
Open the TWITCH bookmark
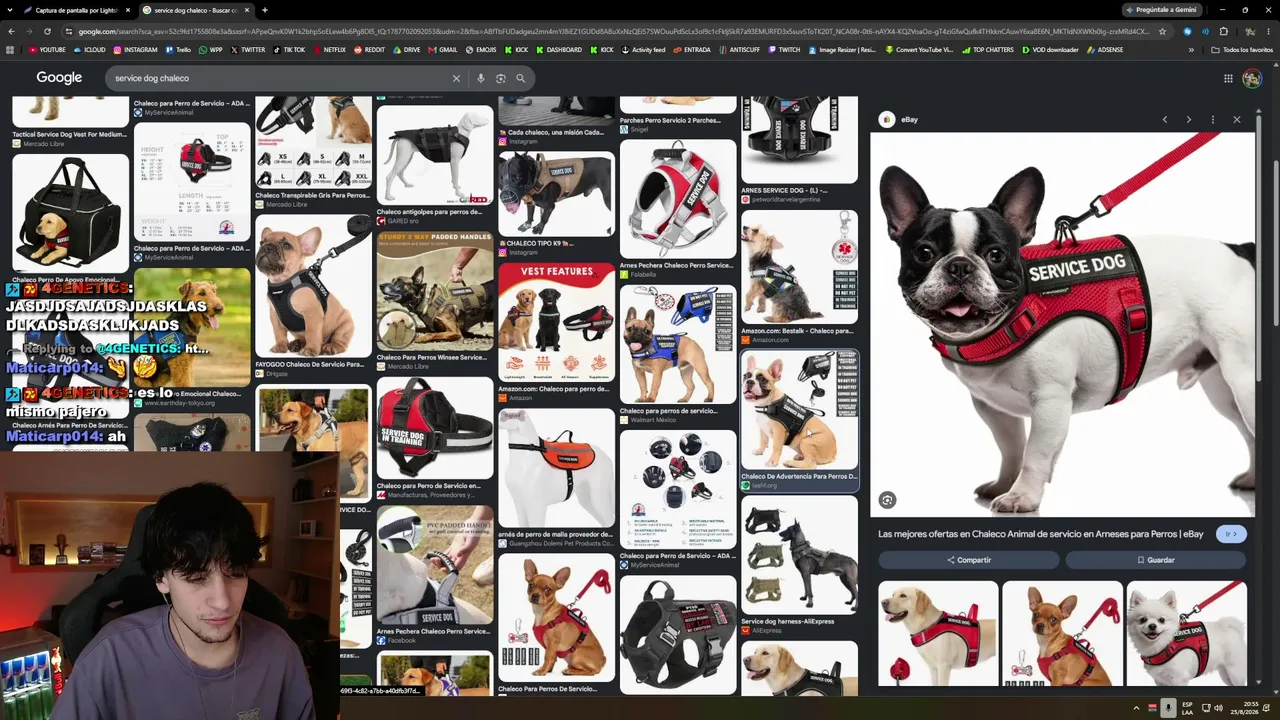[x=784, y=50]
